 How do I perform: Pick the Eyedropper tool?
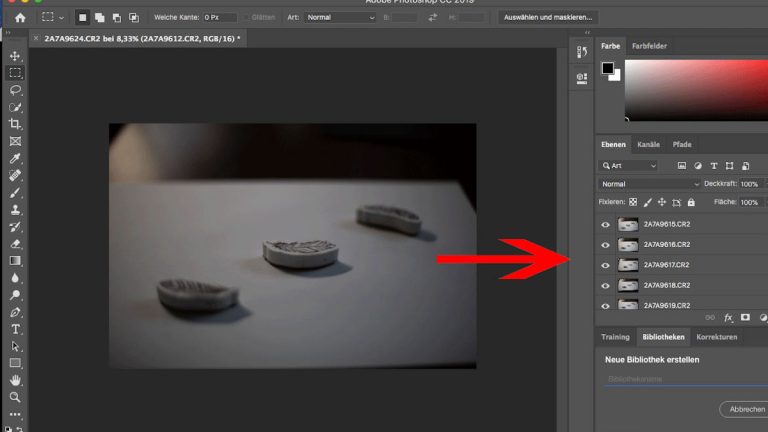point(15,158)
